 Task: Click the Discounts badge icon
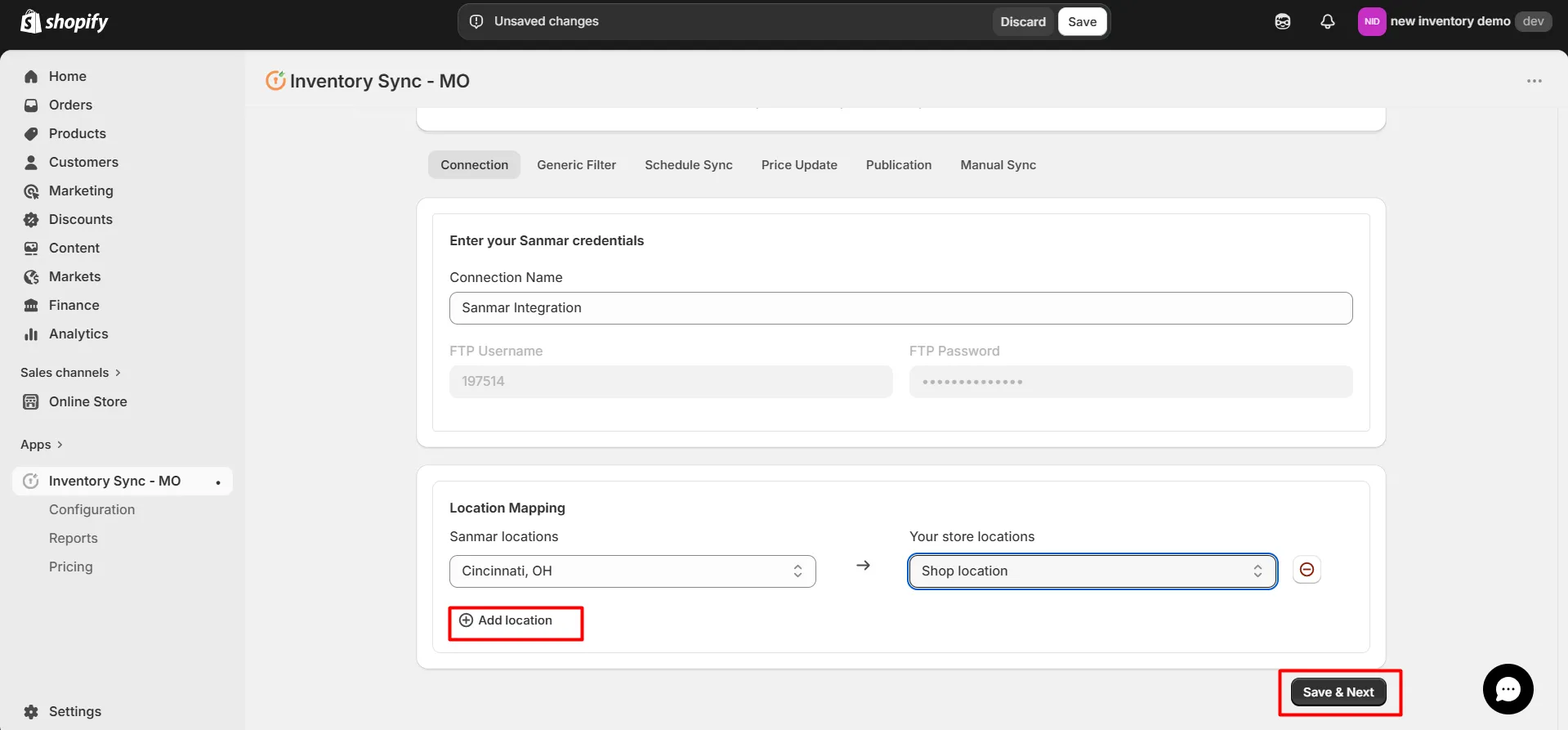tap(31, 219)
